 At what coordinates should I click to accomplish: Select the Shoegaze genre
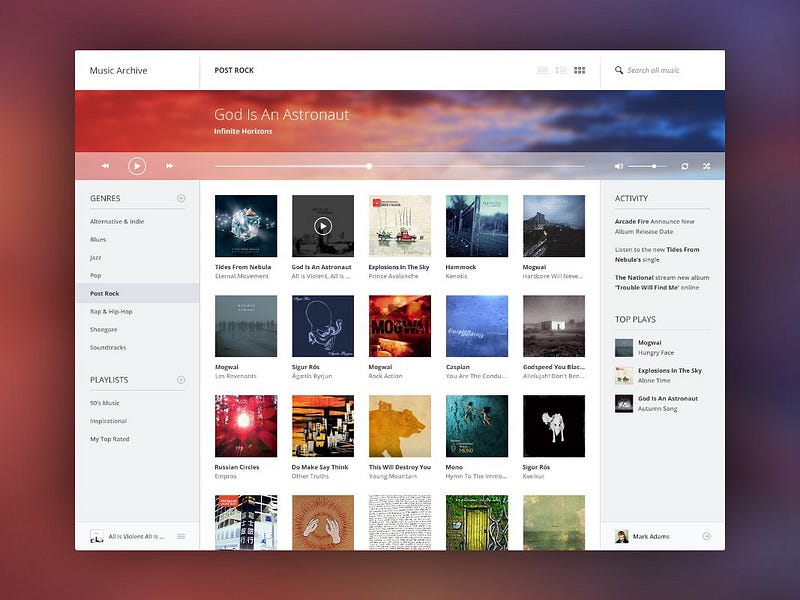coord(104,330)
